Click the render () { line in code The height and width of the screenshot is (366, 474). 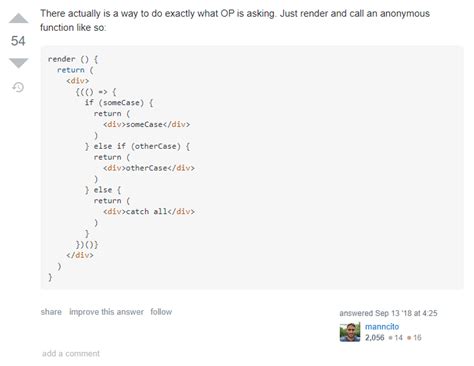pyautogui.click(x=73, y=59)
